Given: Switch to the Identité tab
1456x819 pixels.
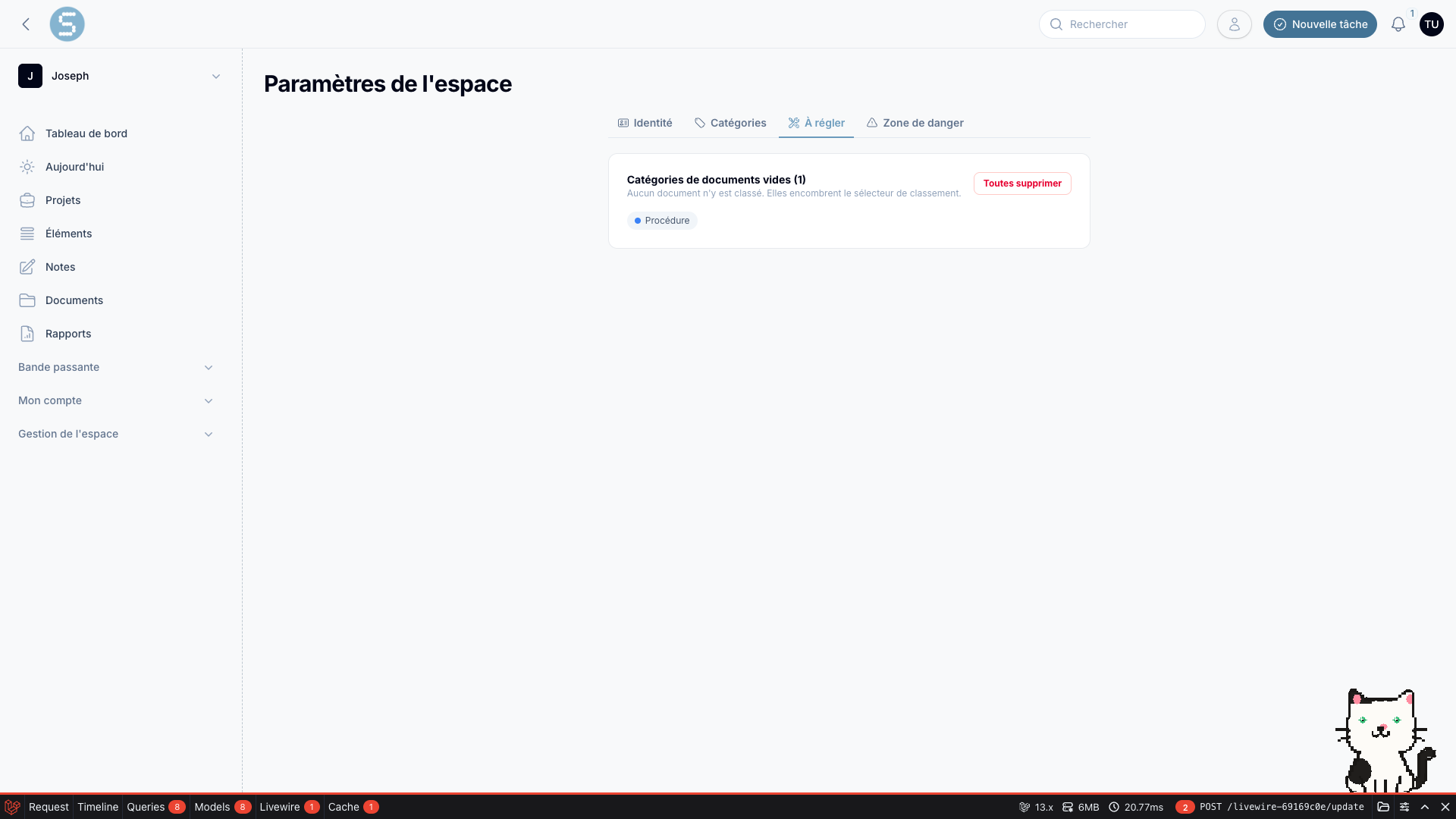Looking at the screenshot, I should pos(645,123).
